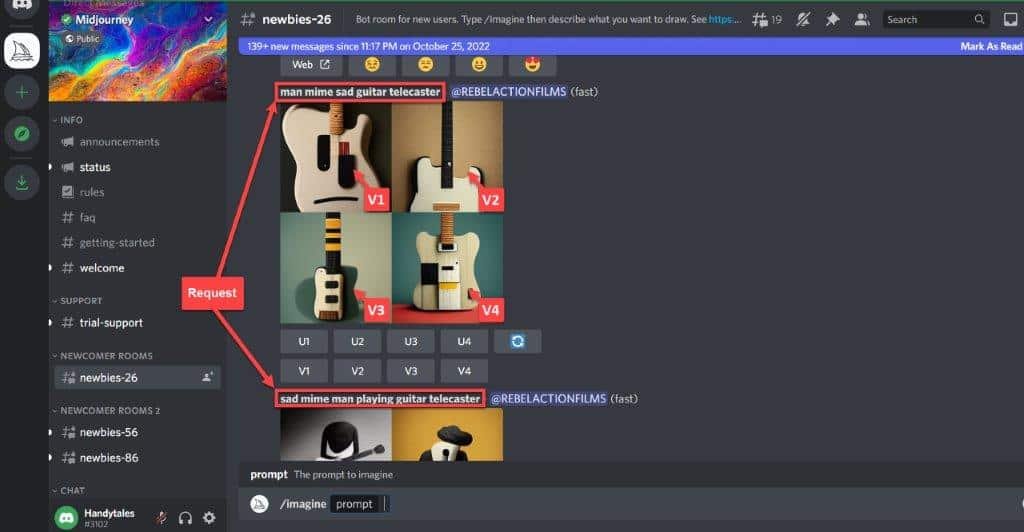Click the search magnifier icon
This screenshot has height=532, width=1024.
(x=979, y=20)
